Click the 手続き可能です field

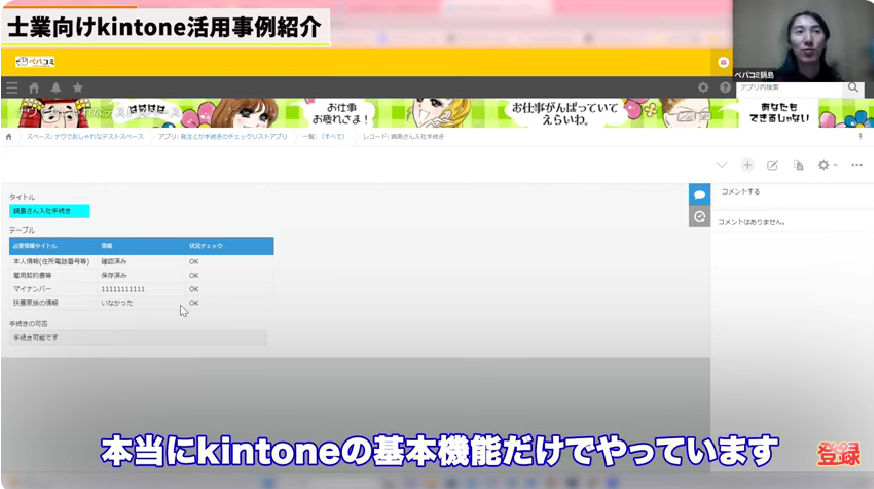137,337
